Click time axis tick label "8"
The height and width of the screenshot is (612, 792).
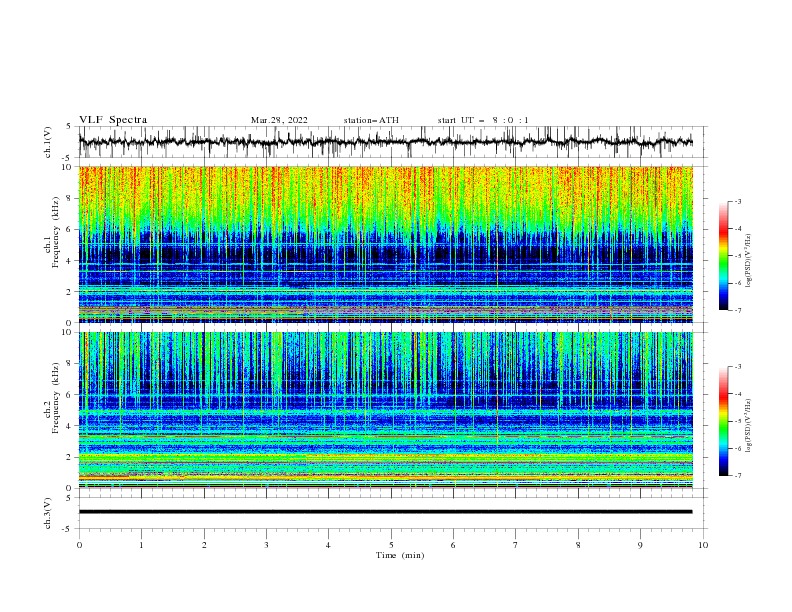pyautogui.click(x=578, y=545)
